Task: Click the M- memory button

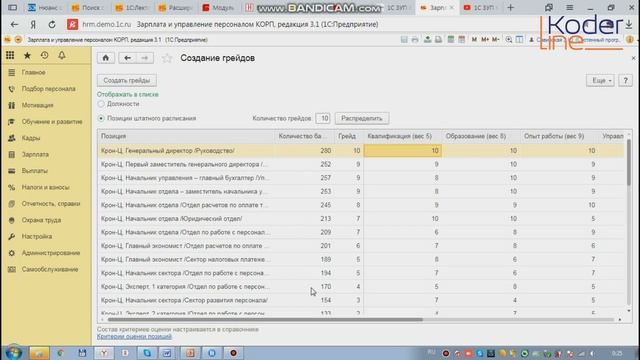Action: tap(496, 40)
